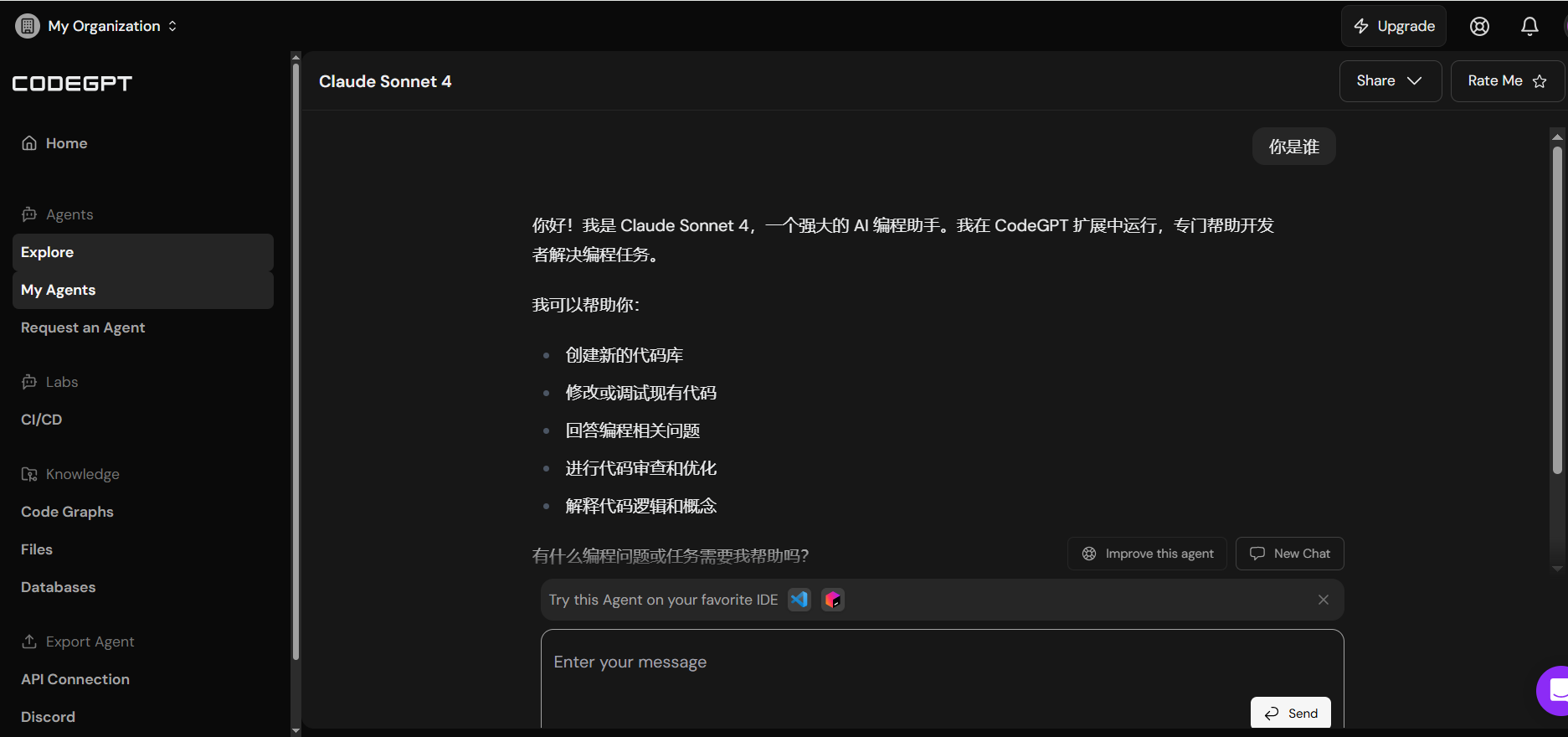
Task: Start a New Chat
Action: point(1289,554)
